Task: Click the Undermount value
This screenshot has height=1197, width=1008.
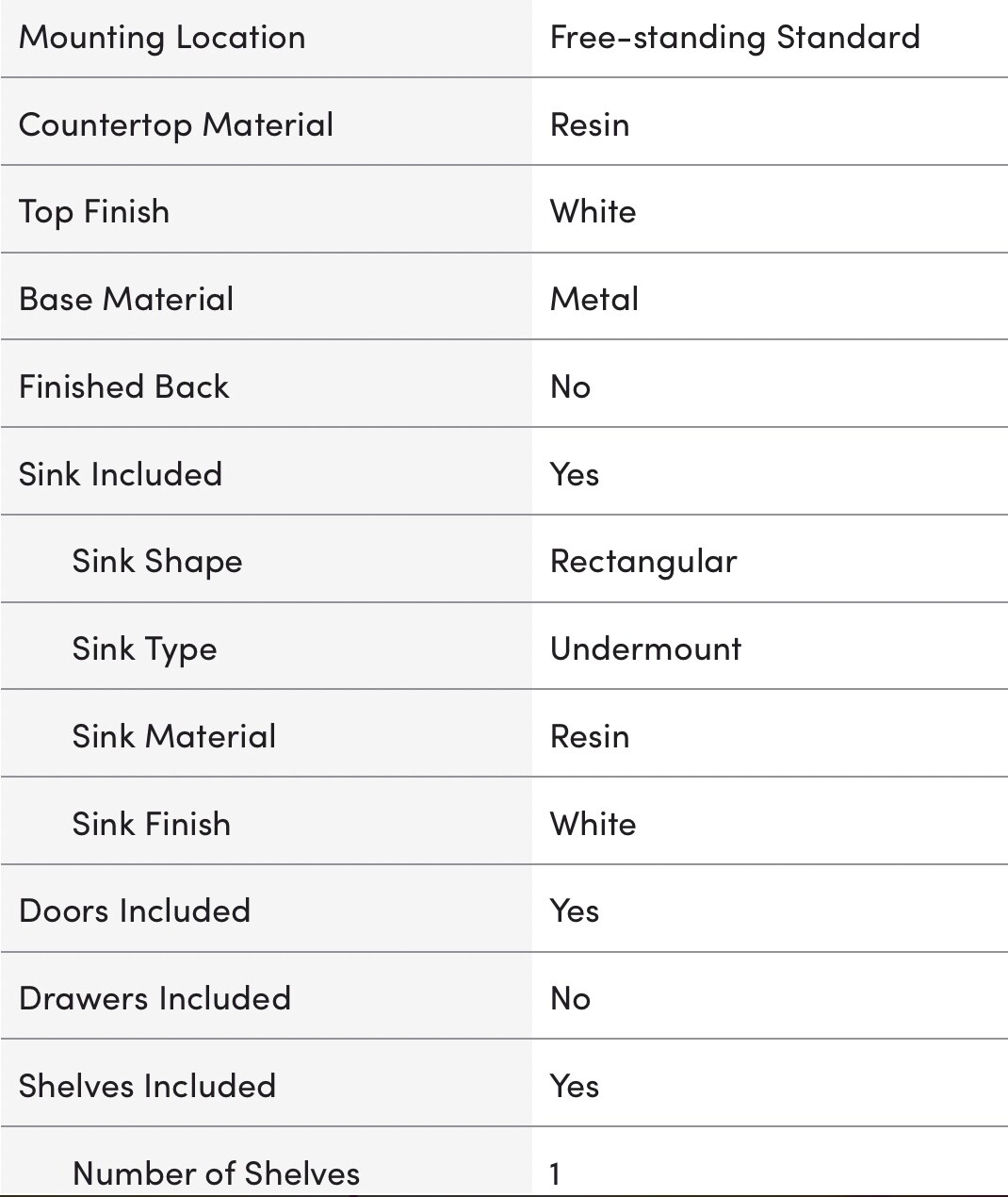Action: pos(646,648)
